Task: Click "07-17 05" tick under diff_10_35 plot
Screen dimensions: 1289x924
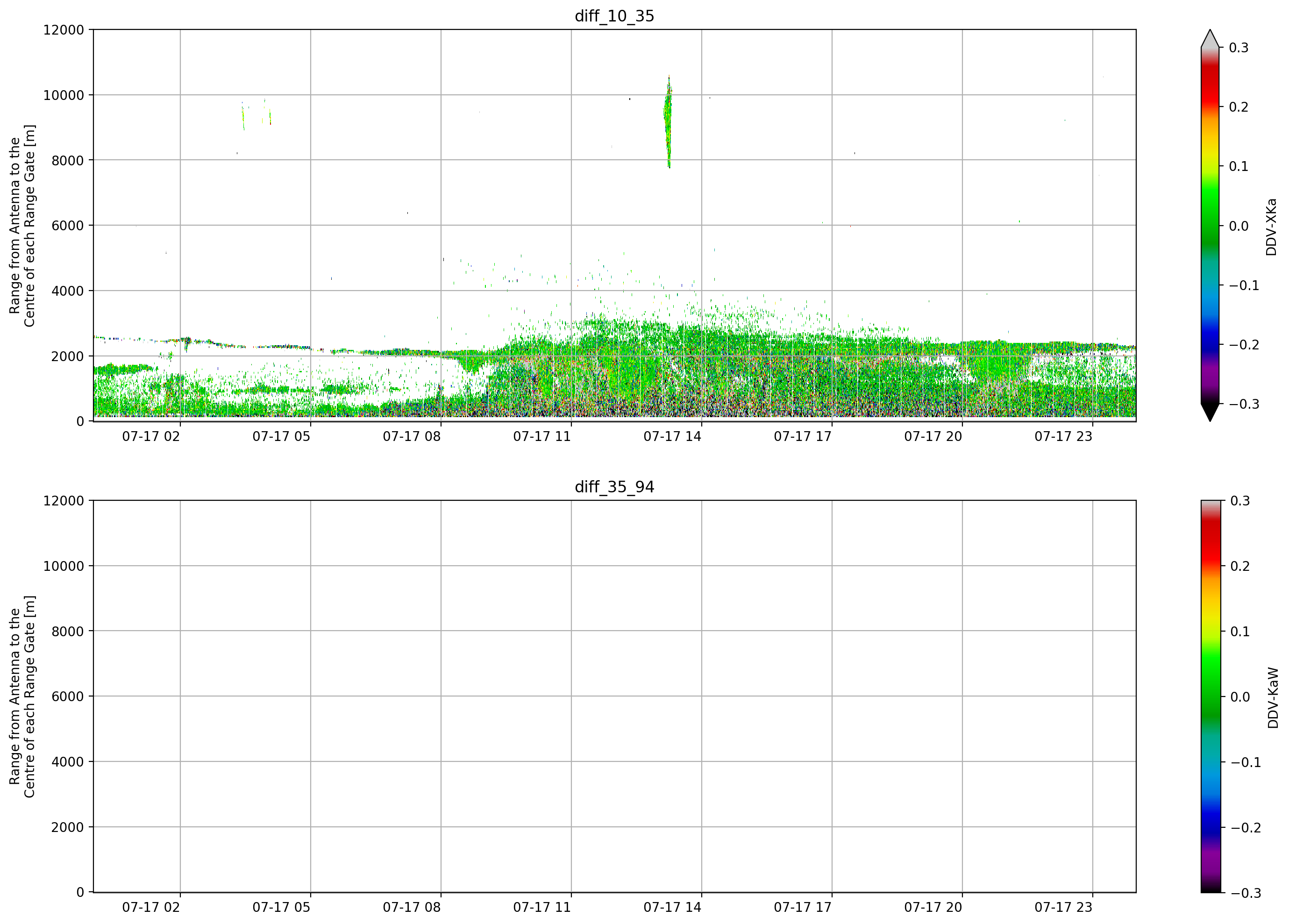Action: [281, 436]
